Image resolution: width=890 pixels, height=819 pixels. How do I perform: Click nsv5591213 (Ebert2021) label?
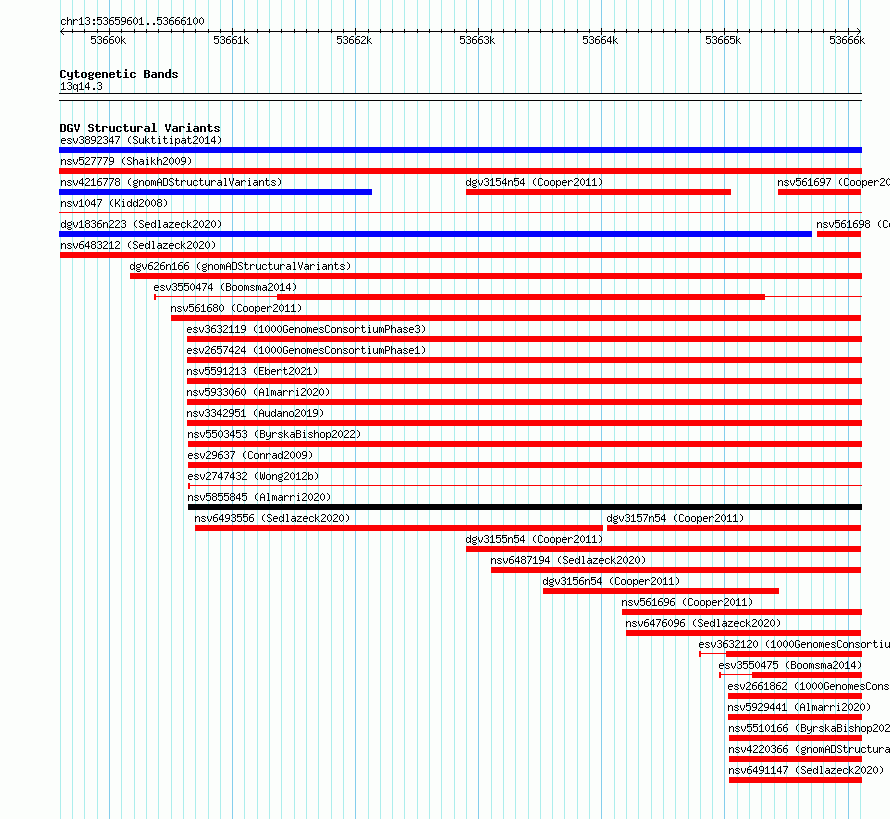[252, 371]
